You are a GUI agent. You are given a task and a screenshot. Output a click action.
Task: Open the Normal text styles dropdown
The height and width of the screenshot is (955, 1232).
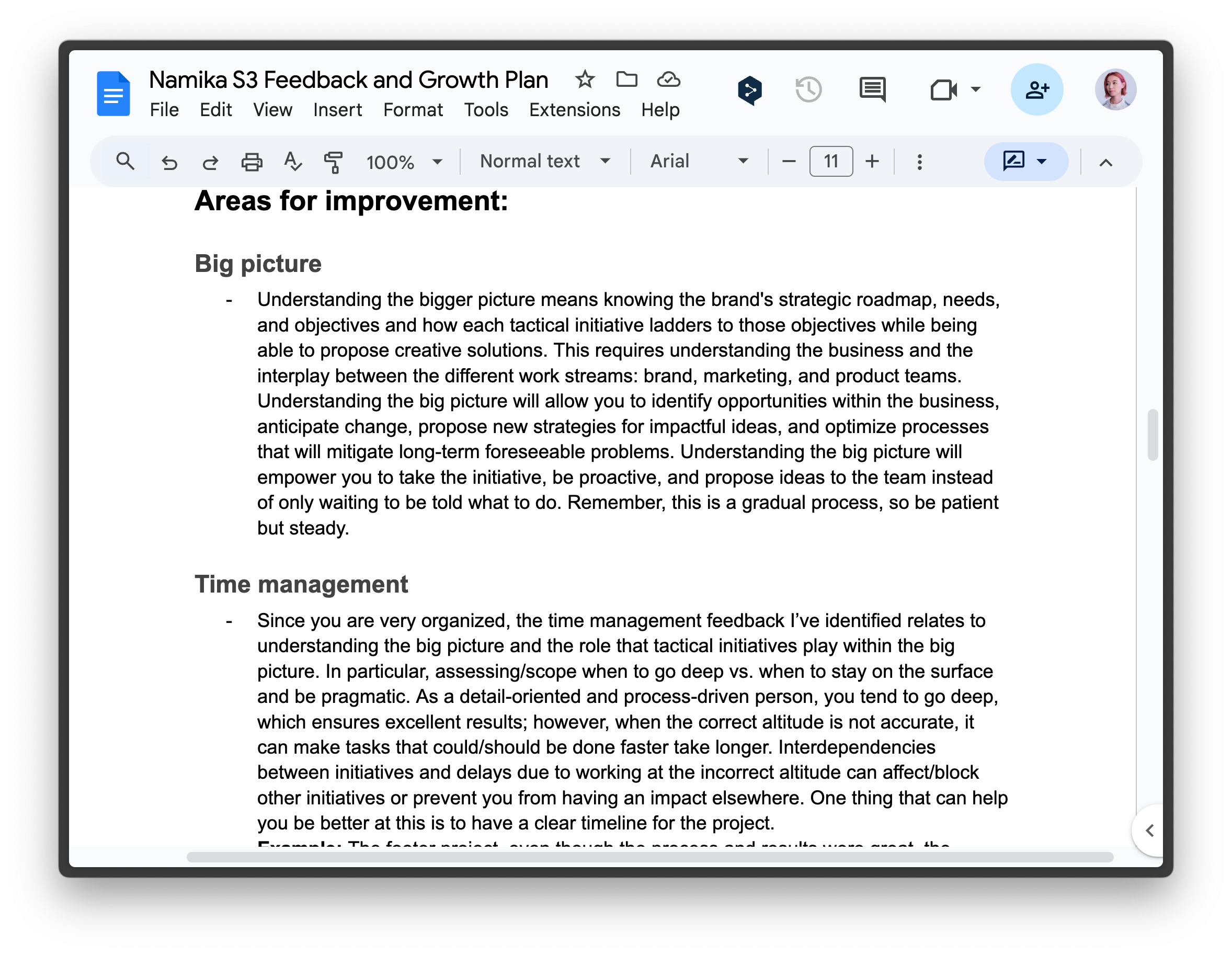(x=545, y=161)
